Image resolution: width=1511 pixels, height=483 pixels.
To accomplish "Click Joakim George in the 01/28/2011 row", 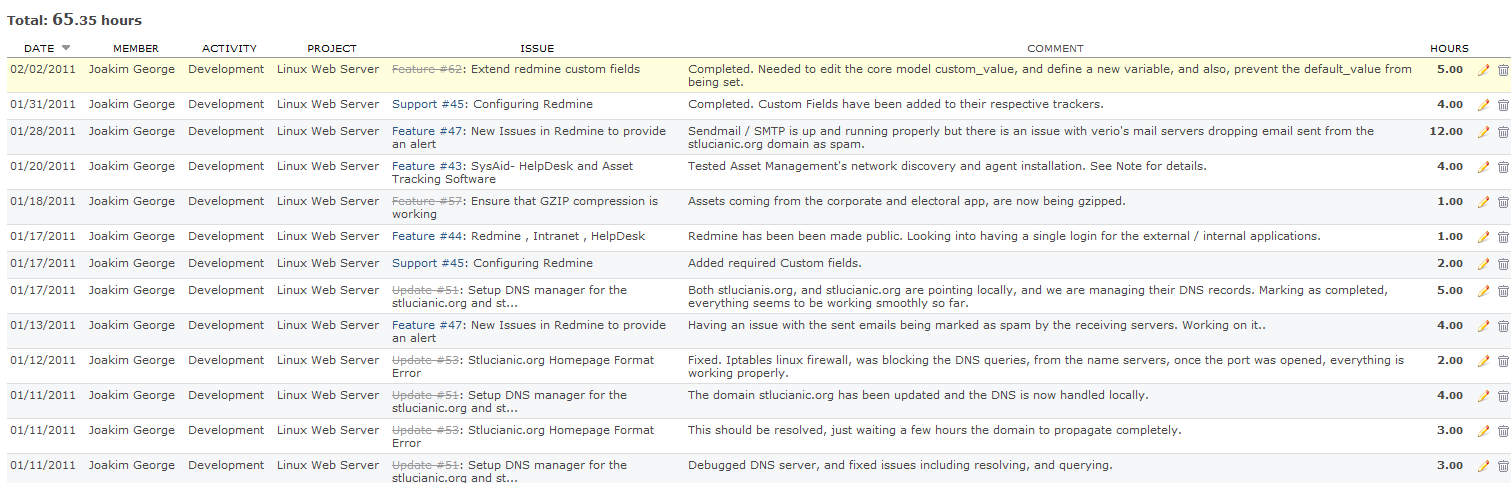I will 131,131.
